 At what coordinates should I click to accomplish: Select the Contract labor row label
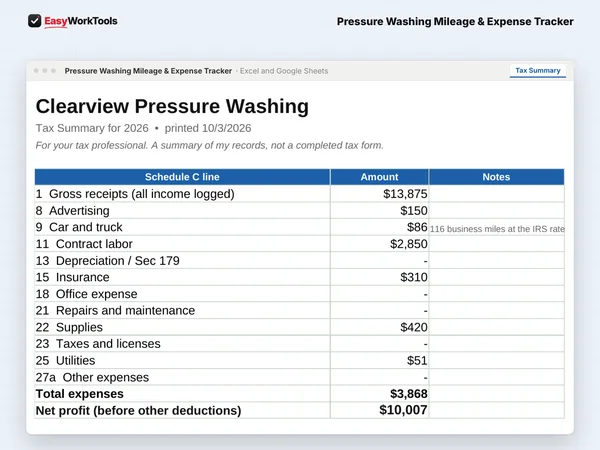[x=84, y=244]
